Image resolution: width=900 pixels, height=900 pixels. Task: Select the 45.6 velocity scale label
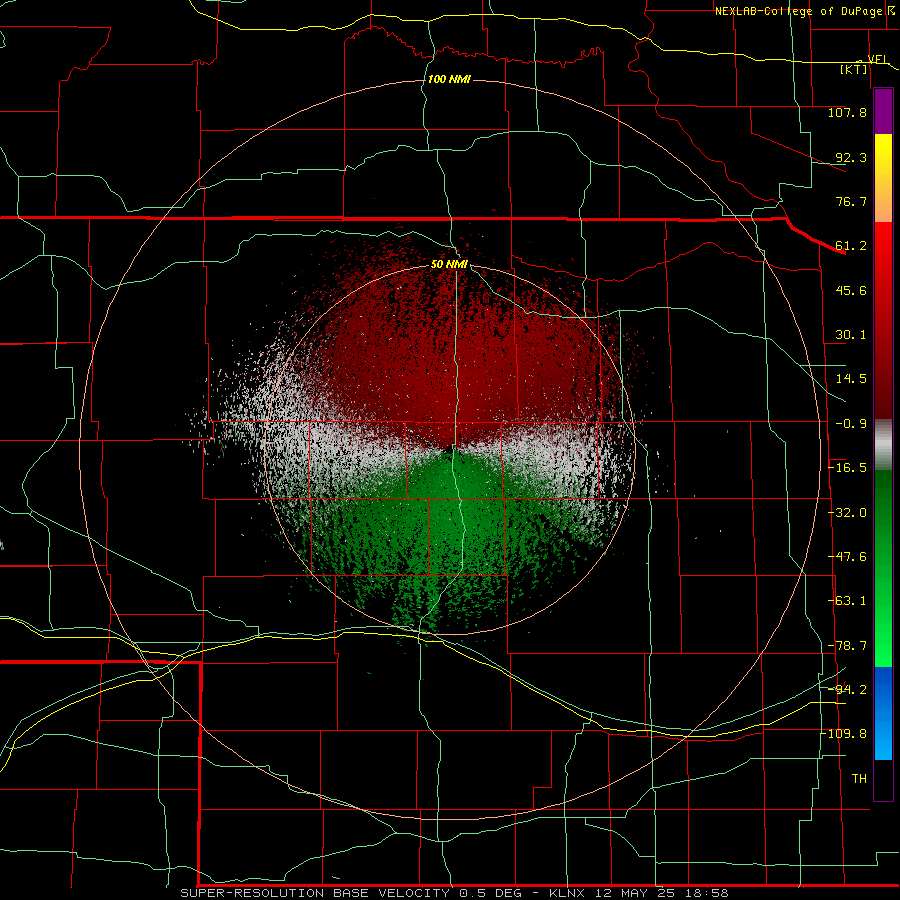tap(851, 290)
